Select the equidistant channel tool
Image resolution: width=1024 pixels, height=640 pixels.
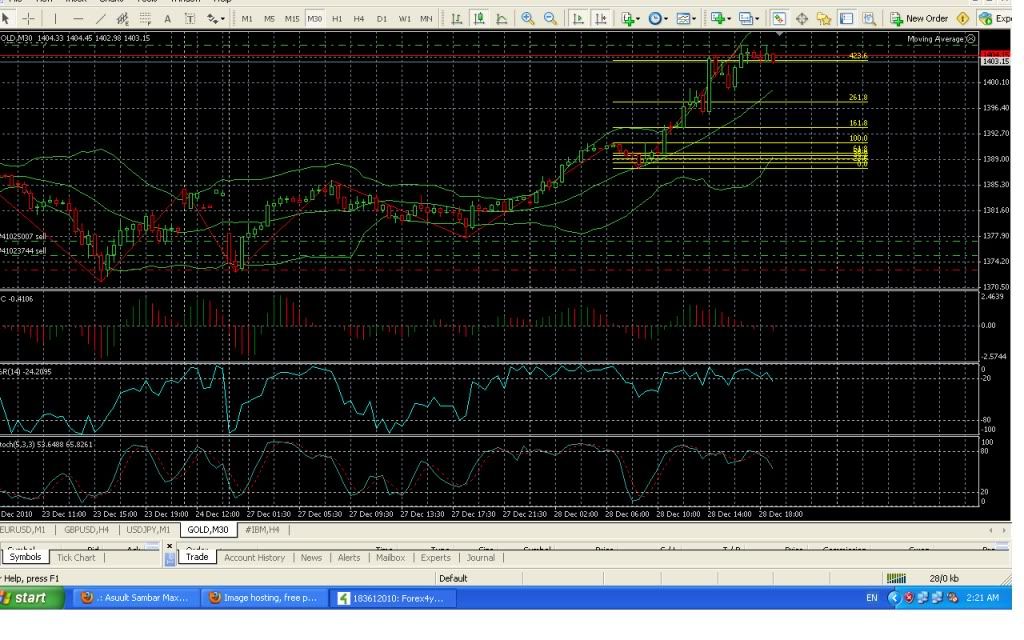pos(122,18)
